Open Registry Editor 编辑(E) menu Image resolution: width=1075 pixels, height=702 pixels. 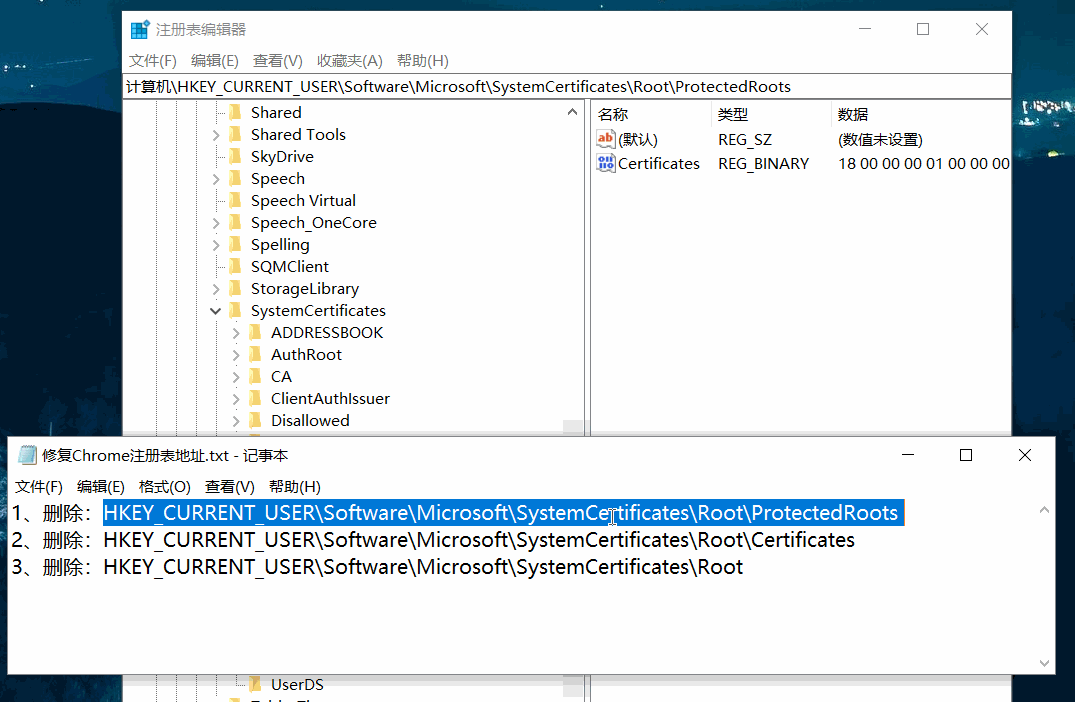pos(215,60)
